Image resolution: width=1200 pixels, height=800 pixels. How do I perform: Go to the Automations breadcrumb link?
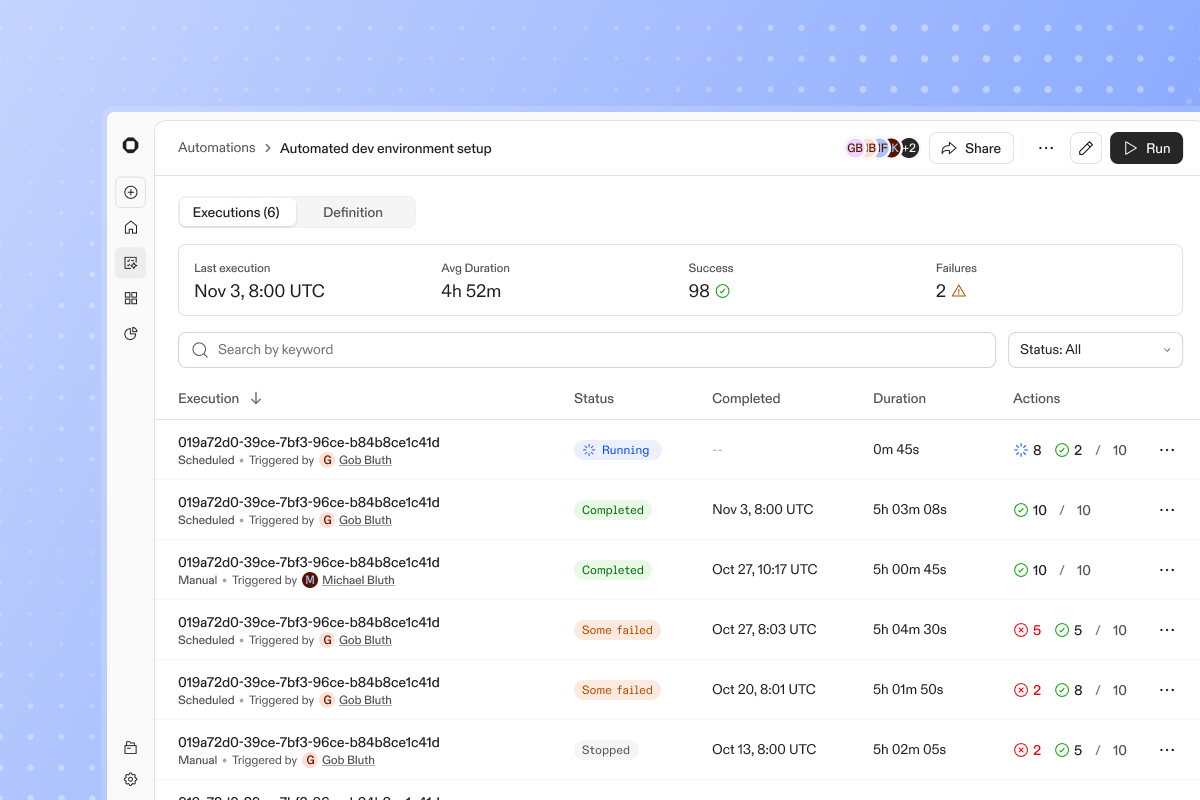coord(217,148)
